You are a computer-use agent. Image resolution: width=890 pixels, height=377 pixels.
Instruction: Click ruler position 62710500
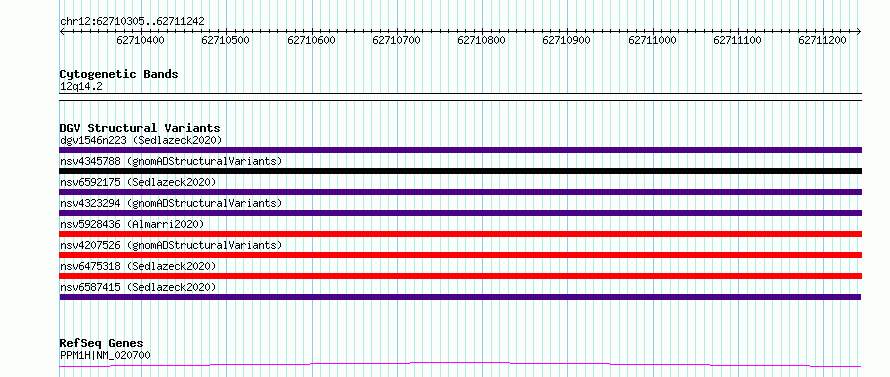point(225,40)
